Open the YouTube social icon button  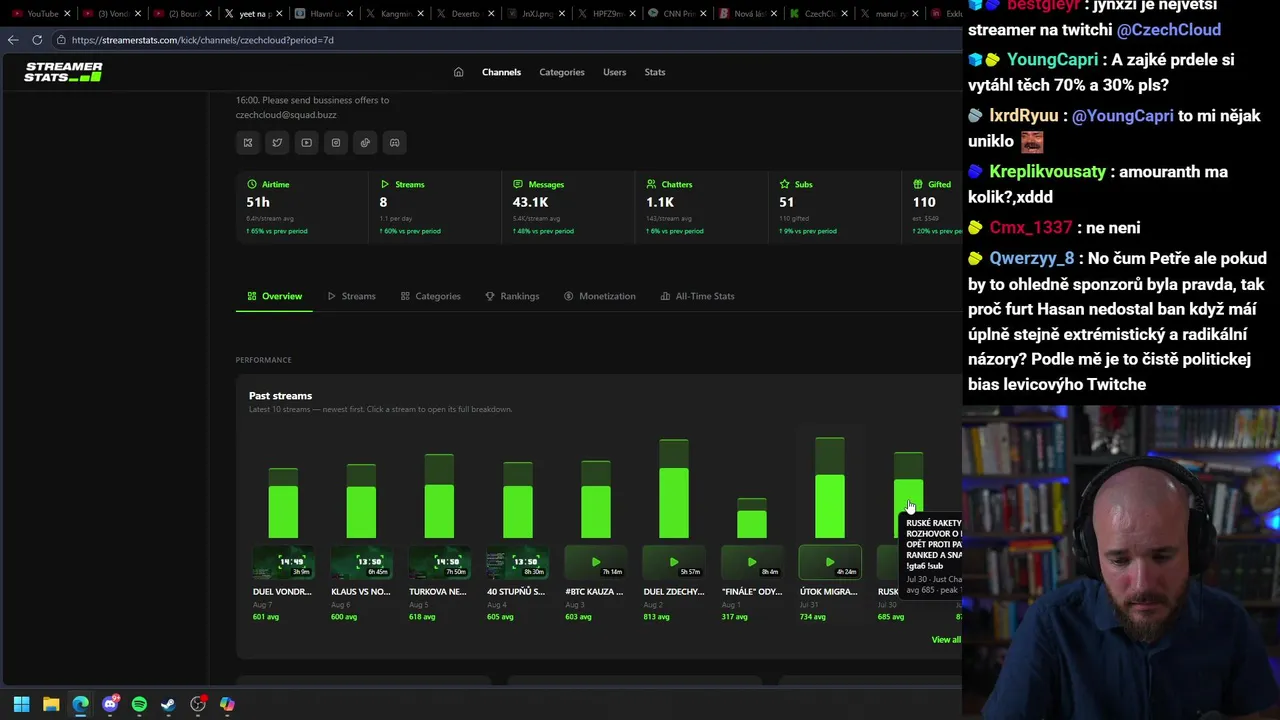point(306,143)
